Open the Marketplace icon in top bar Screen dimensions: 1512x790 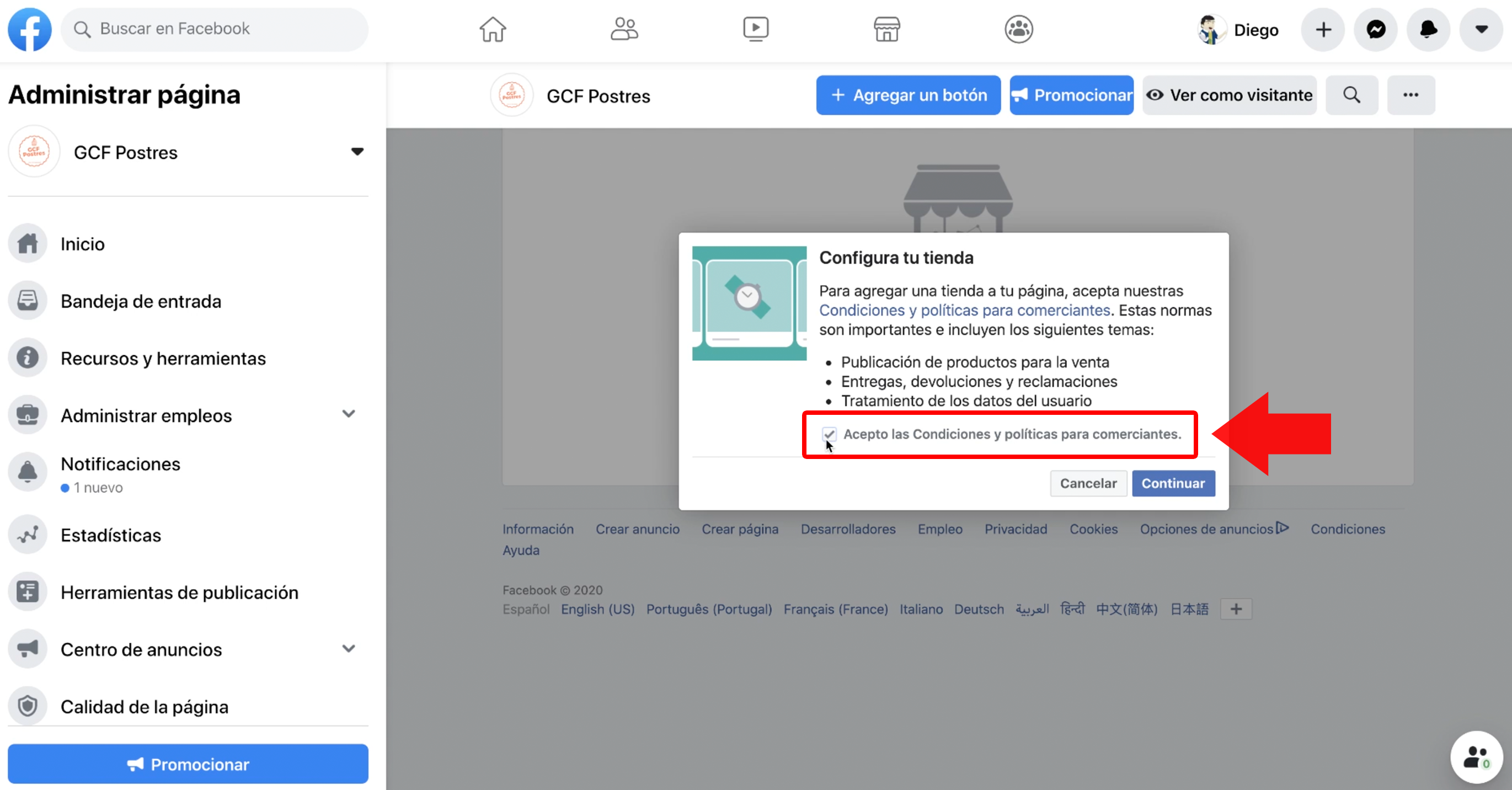click(887, 29)
